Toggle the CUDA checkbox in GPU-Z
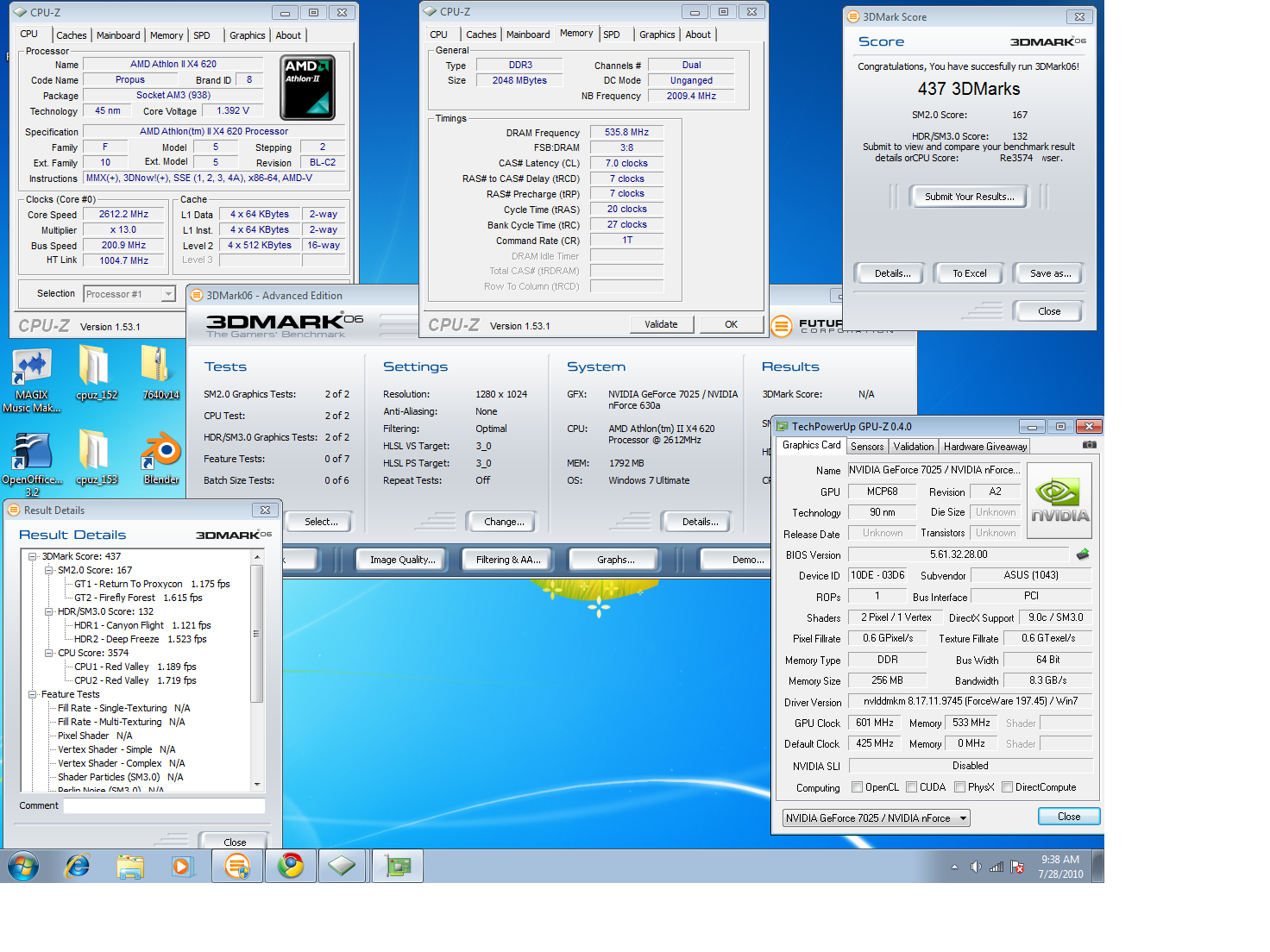The height and width of the screenshot is (952, 1270). (x=912, y=787)
